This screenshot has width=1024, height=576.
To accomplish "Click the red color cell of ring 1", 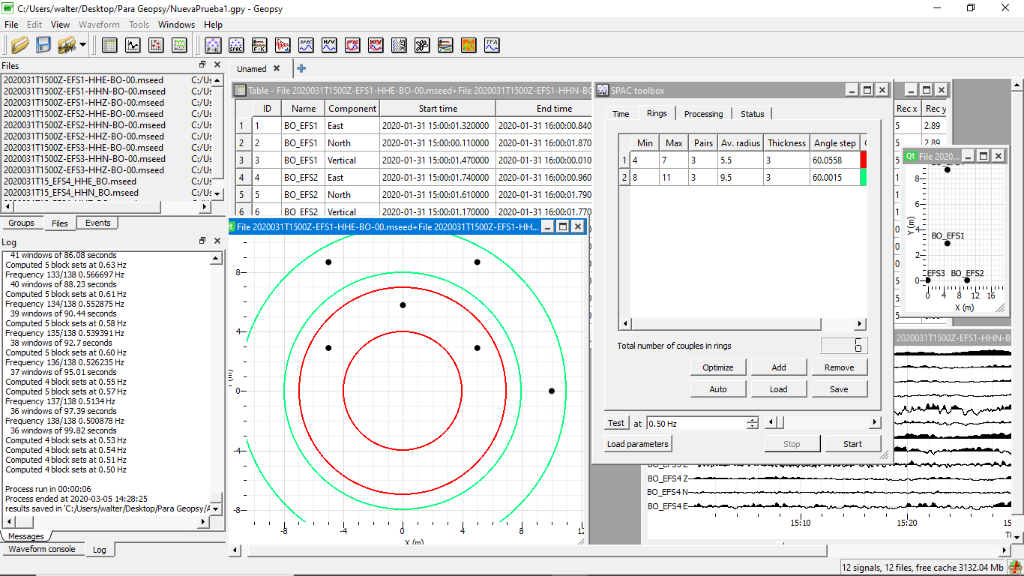I will [x=864, y=159].
